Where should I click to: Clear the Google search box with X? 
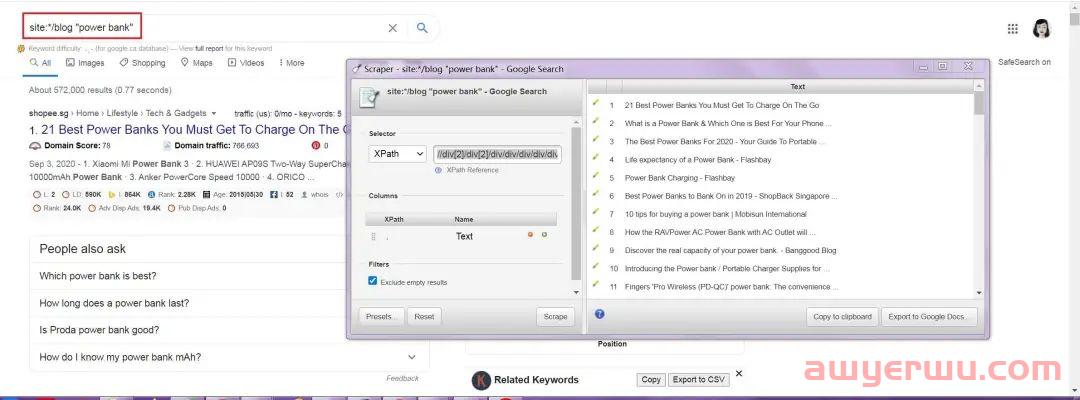tap(393, 28)
